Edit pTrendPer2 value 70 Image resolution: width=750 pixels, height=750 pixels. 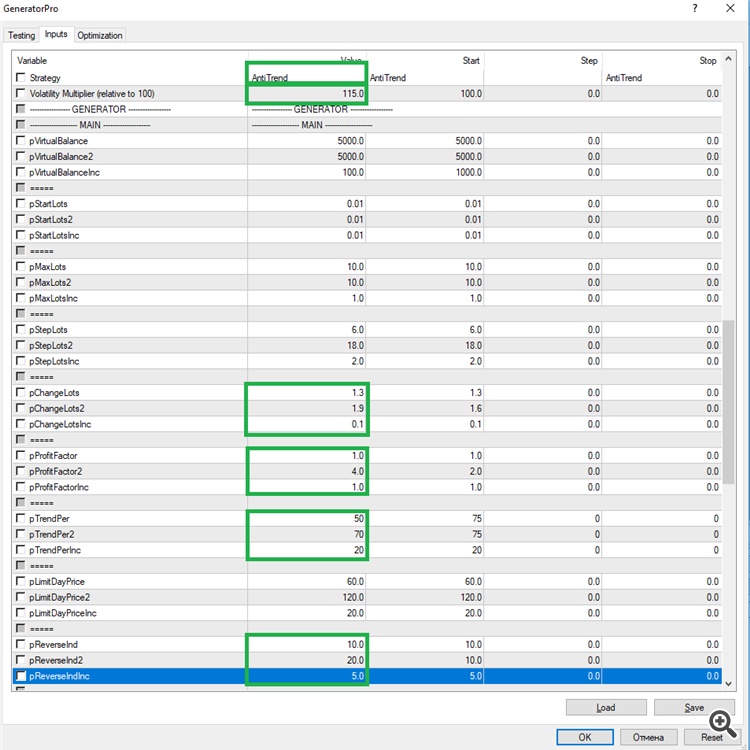click(307, 534)
